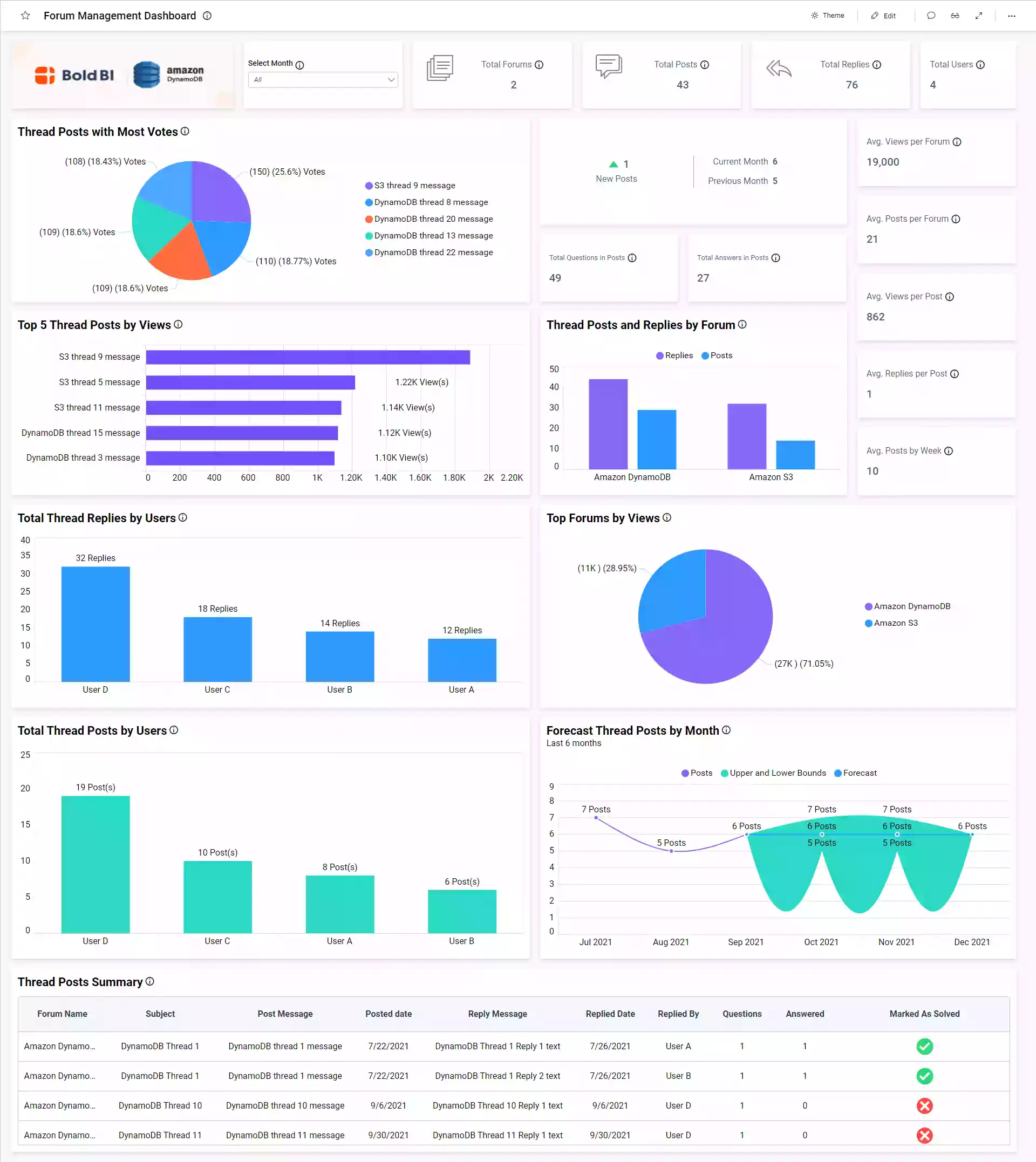Click the Forum Management Dashboard info icon
This screenshot has width=1036, height=1162.
[209, 15]
